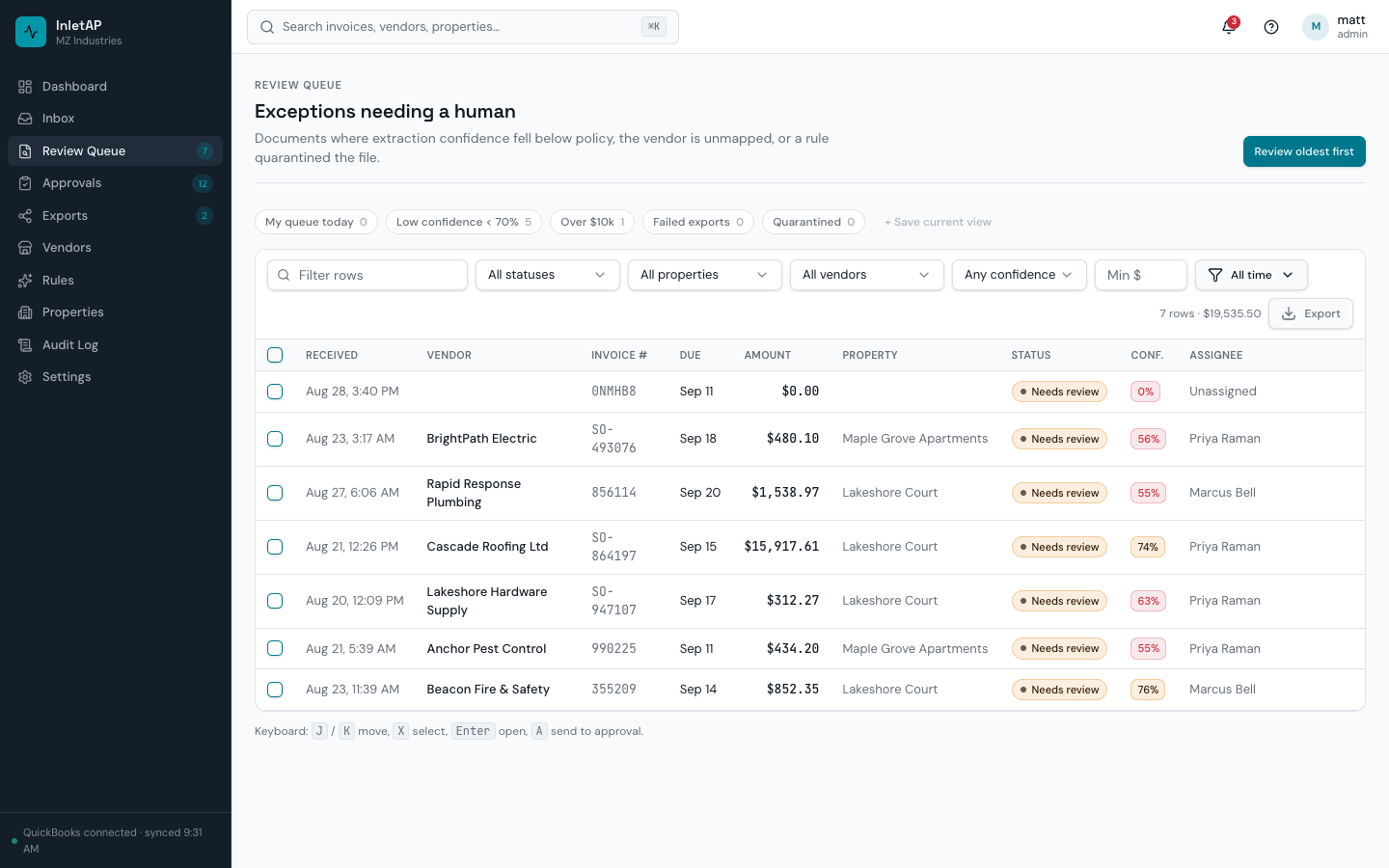Go to Dashboard in the sidebar

115,87
